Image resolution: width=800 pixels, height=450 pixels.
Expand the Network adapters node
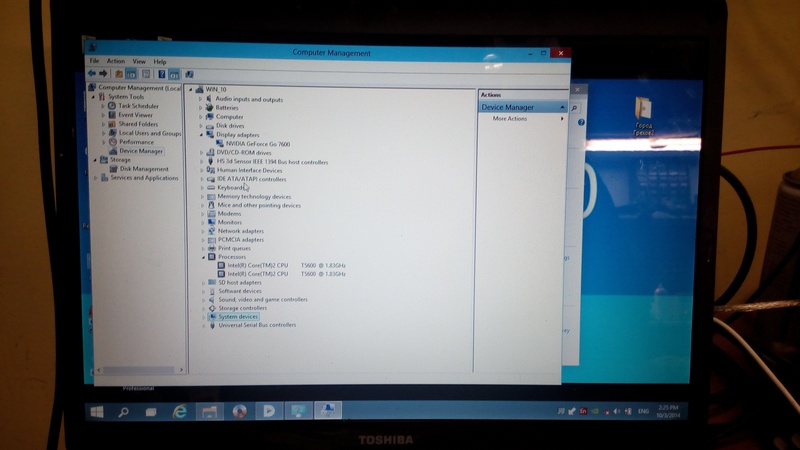coord(203,231)
